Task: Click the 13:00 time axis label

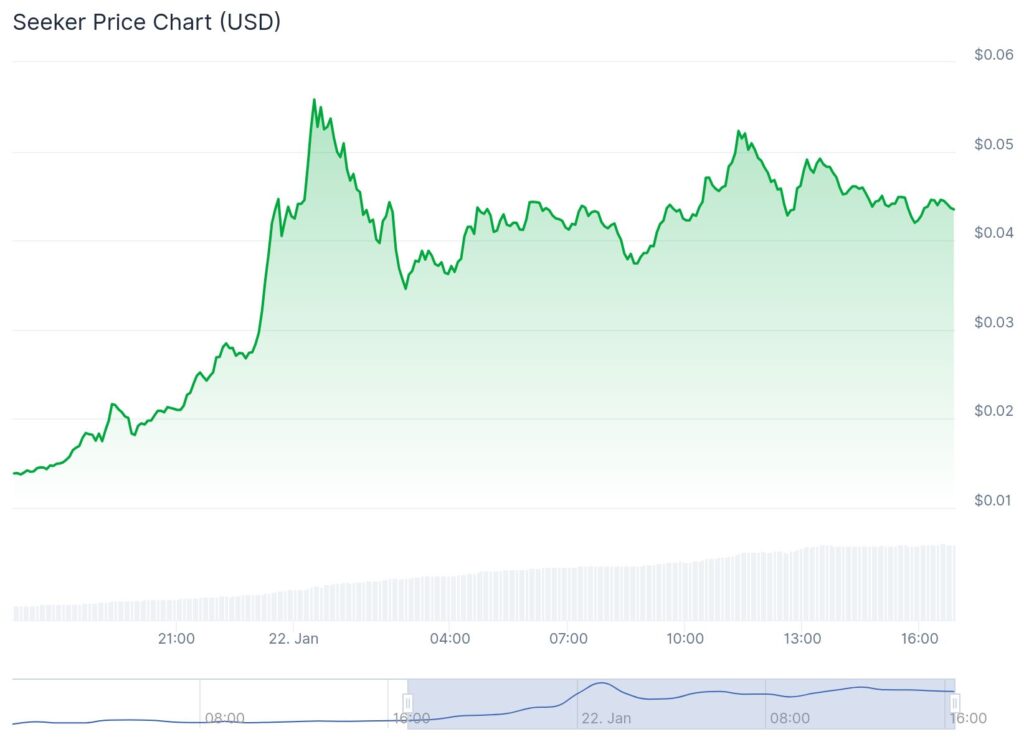Action: (802, 639)
